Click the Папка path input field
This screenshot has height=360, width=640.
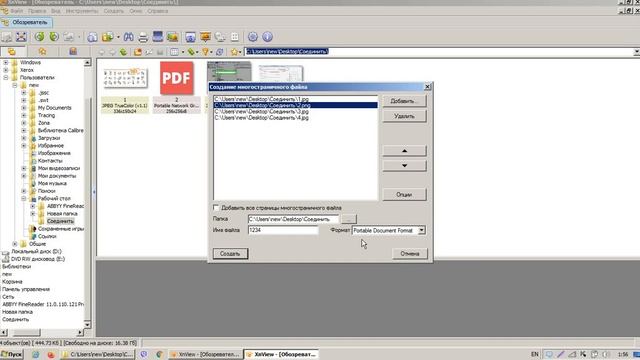(x=293, y=219)
